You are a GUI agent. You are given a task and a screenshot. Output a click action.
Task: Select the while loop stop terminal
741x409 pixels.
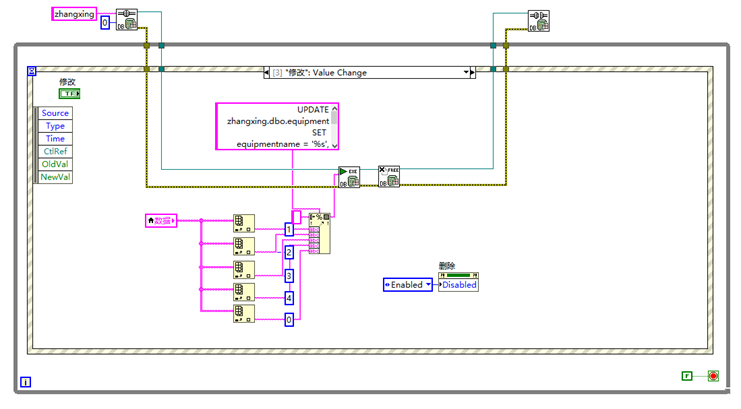pos(713,376)
